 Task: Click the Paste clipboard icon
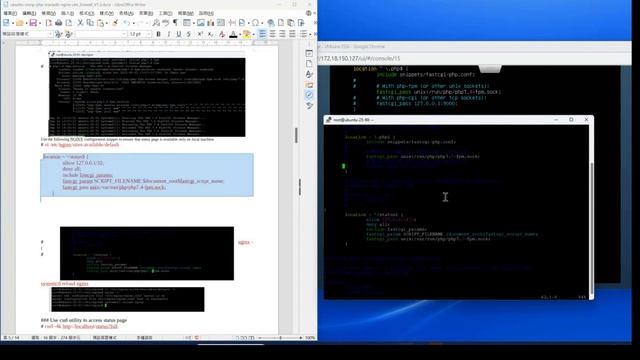coord(100,23)
